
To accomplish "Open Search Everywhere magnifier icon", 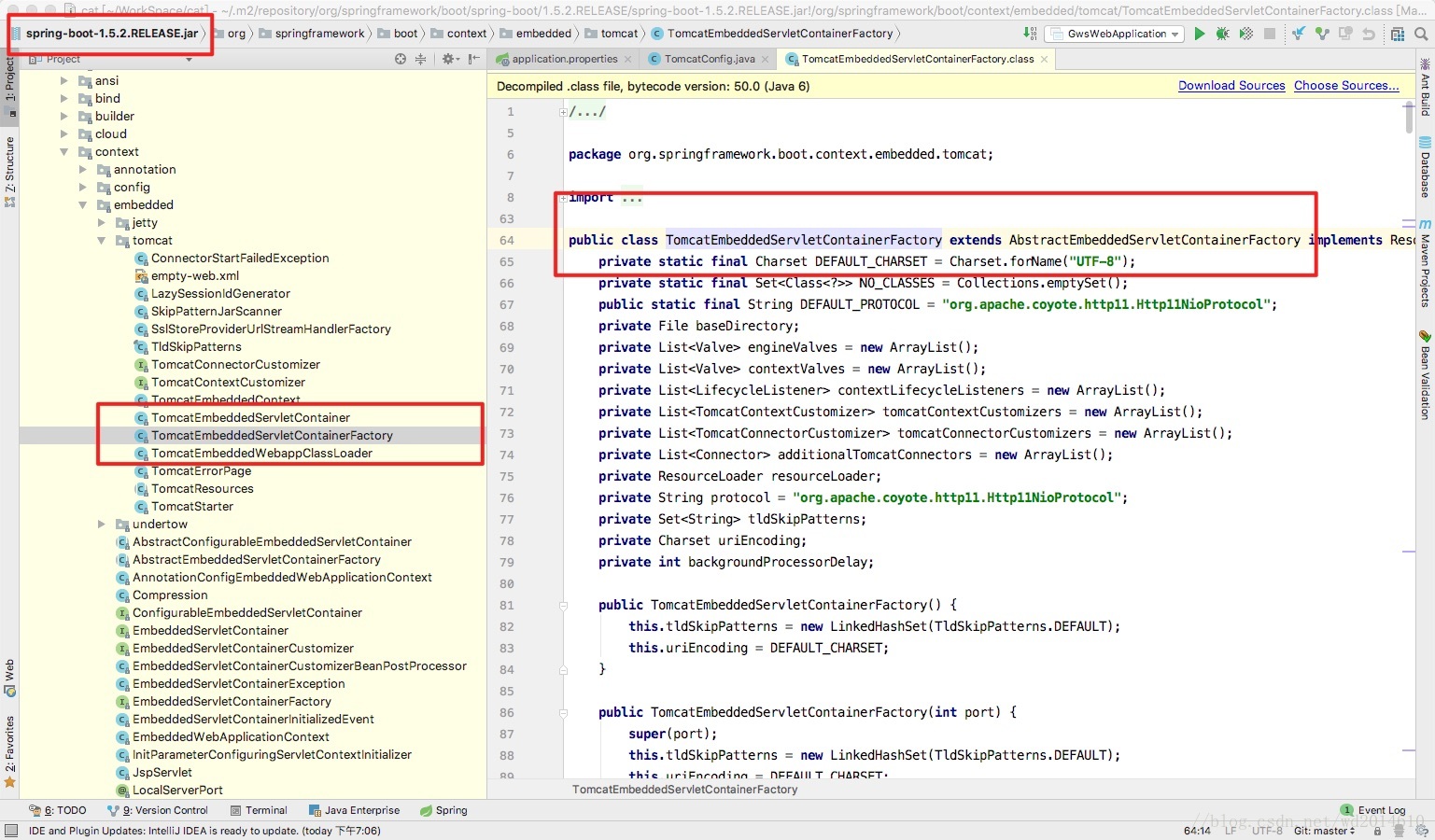I will click(1421, 34).
